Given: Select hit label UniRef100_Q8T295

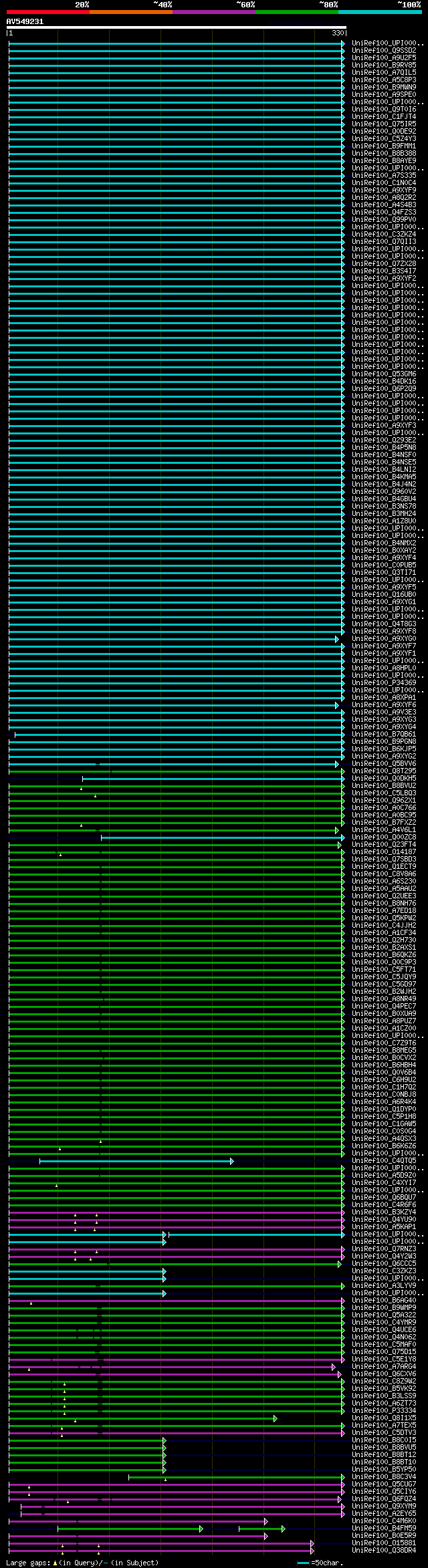Looking at the screenshot, I should pos(384,771).
